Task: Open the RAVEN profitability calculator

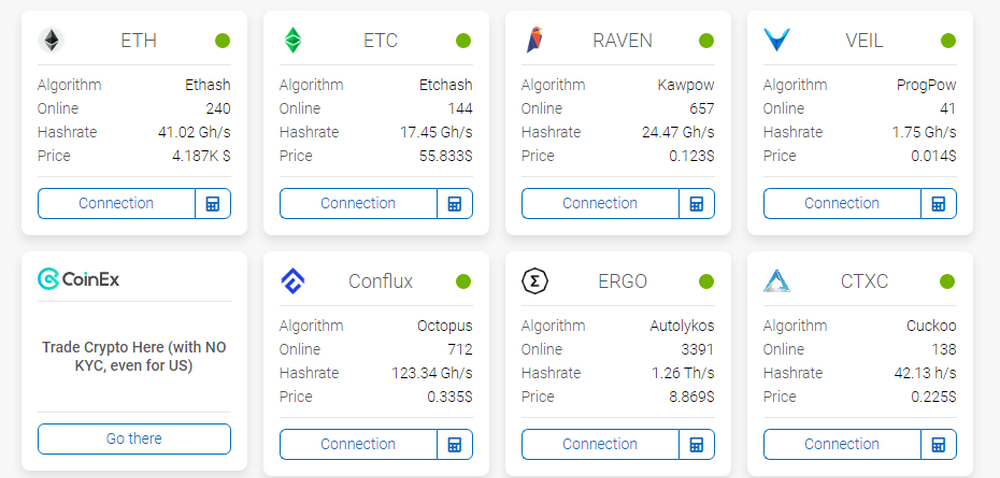Action: pos(696,203)
